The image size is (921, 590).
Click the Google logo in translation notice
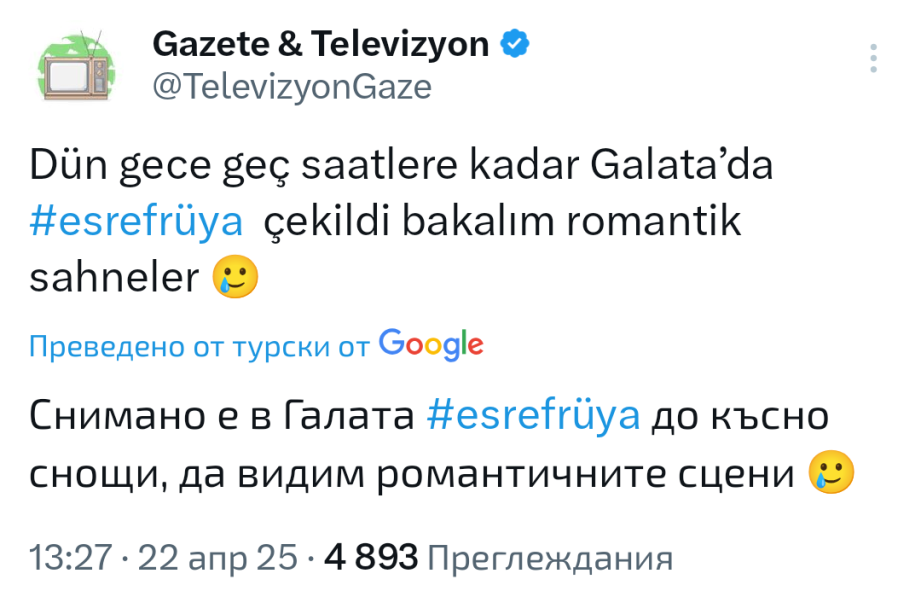click(x=431, y=345)
